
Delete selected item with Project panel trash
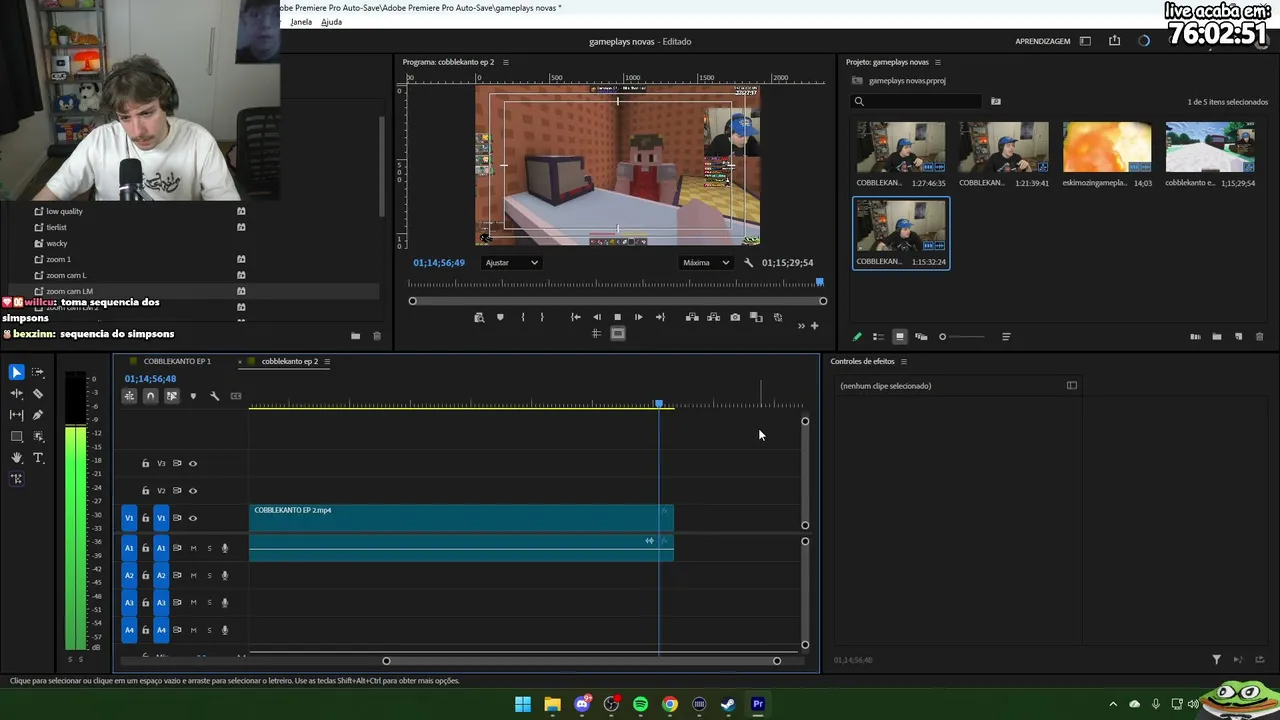tap(1259, 337)
